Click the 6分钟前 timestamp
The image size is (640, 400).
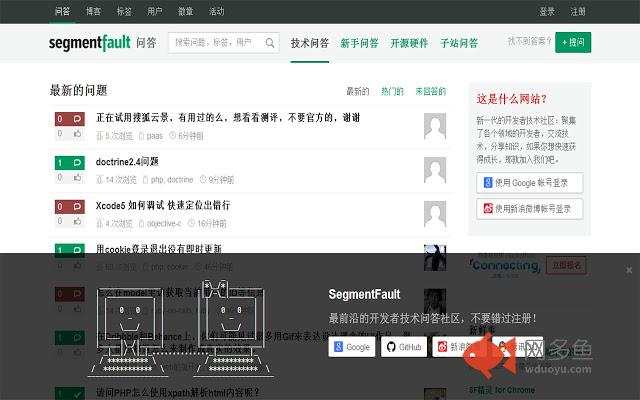191,136
